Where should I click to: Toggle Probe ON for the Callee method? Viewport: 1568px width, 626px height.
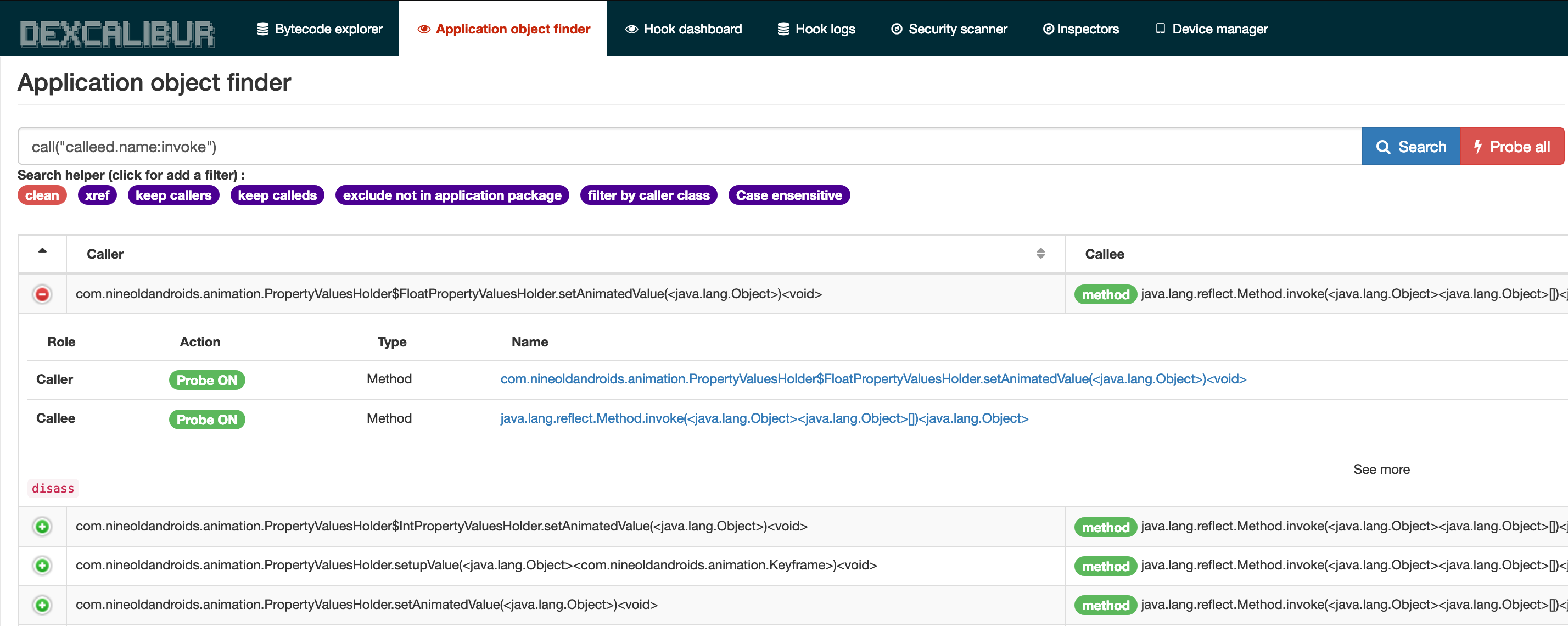pyautogui.click(x=207, y=420)
